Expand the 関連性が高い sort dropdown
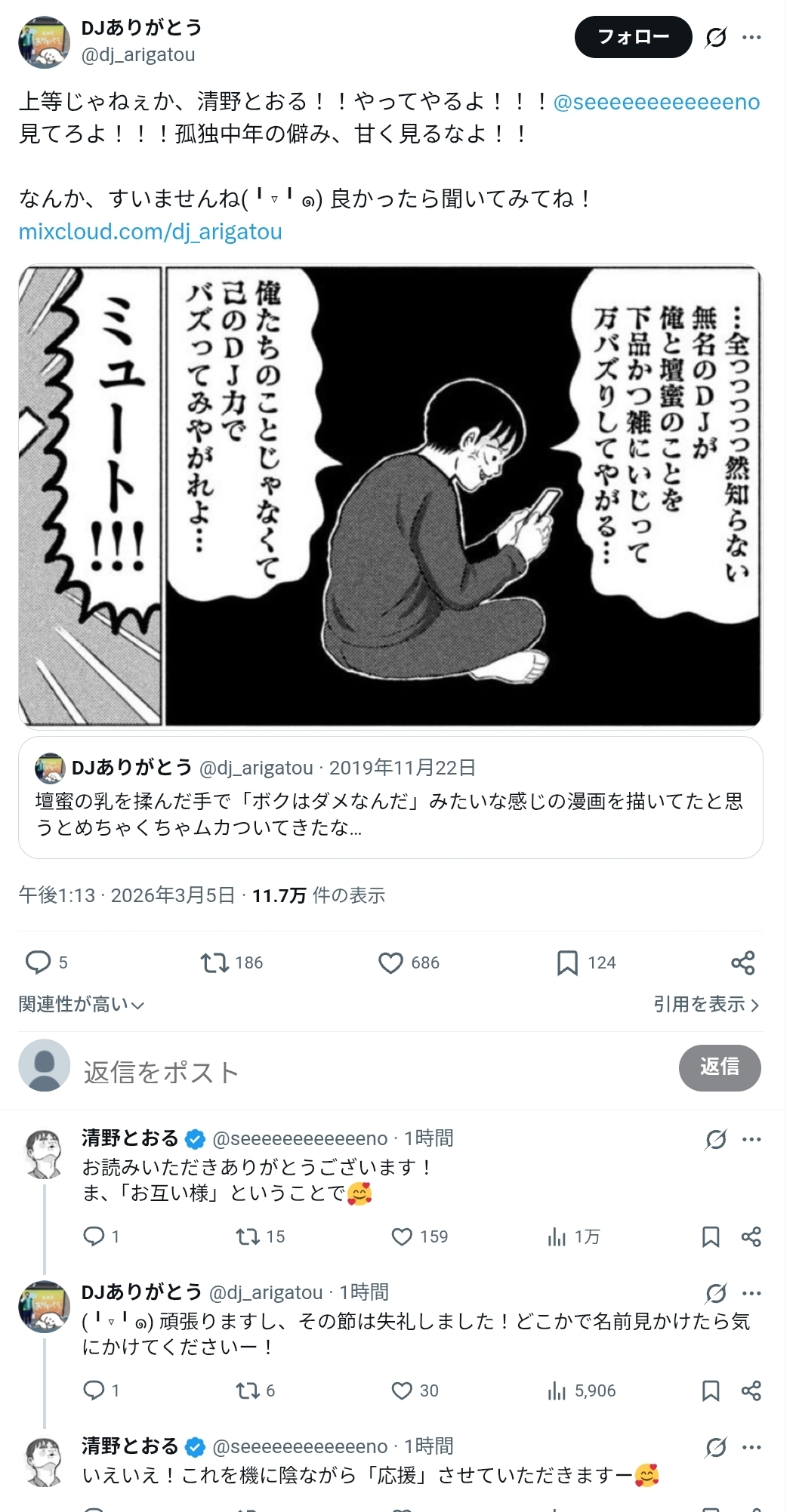 (81, 1004)
